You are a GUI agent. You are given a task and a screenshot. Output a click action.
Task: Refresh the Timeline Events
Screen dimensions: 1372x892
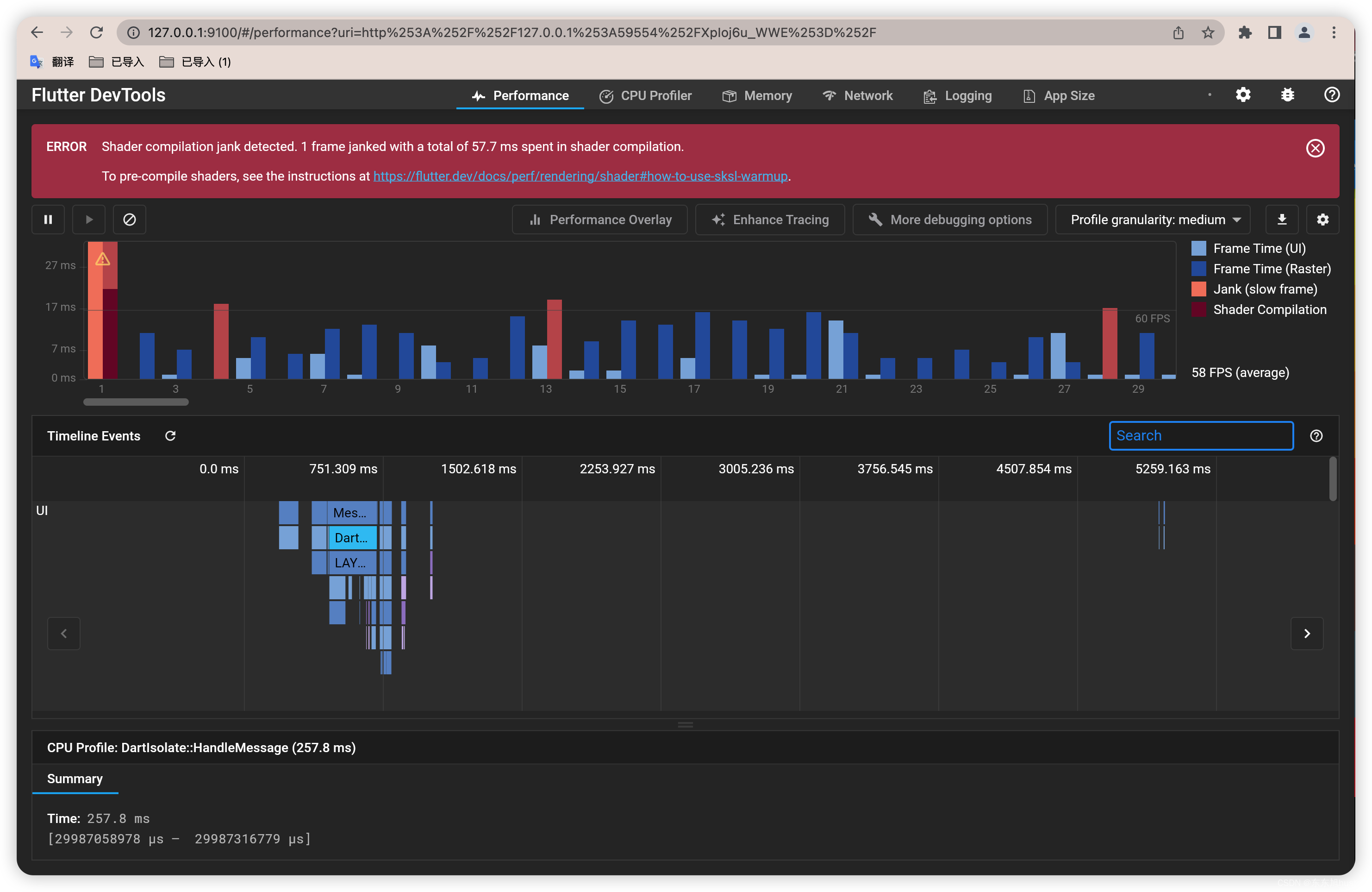click(x=170, y=436)
